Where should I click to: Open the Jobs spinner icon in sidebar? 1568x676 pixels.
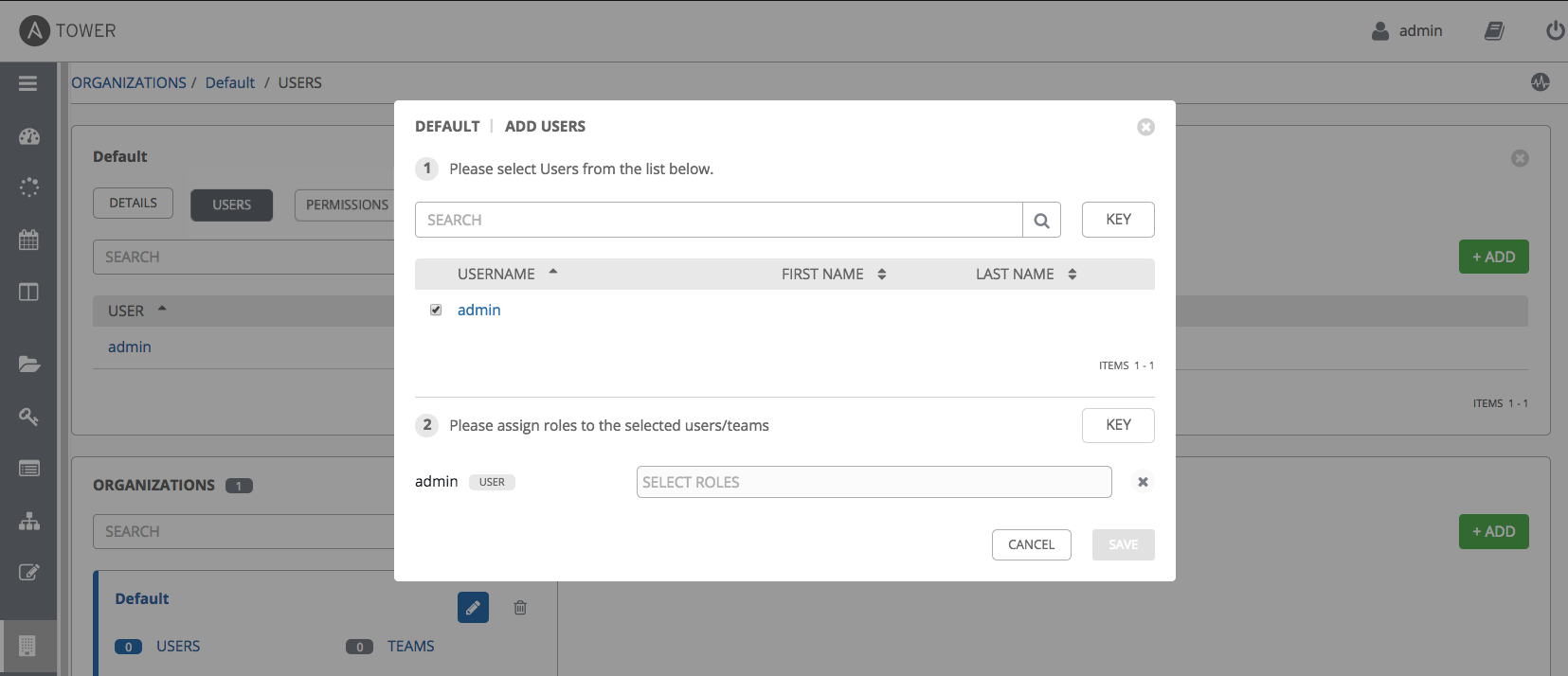tap(29, 187)
